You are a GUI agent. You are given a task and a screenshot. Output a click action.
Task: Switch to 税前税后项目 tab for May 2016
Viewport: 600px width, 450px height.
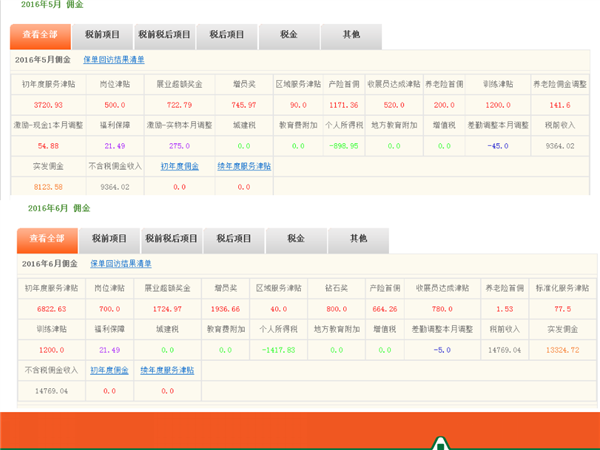coord(164,35)
